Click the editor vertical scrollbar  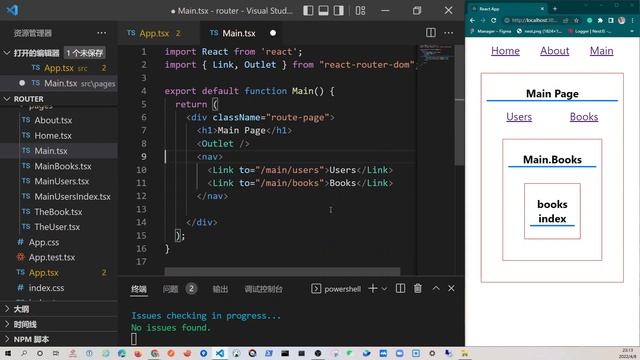click(x=459, y=105)
